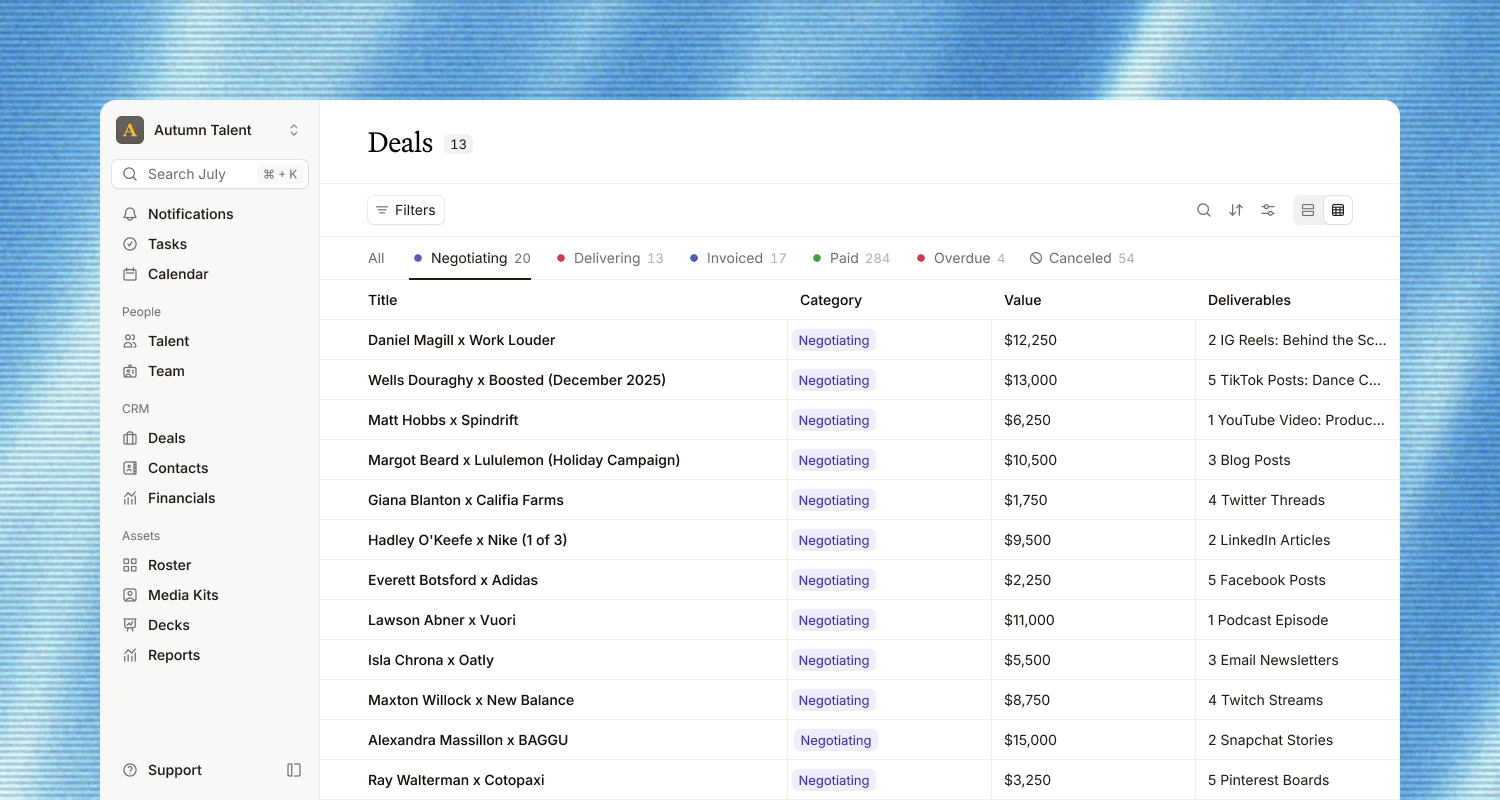Screen dimensions: 1500x800
Task: Click the $1,750 value cell
Action: click(x=1026, y=500)
